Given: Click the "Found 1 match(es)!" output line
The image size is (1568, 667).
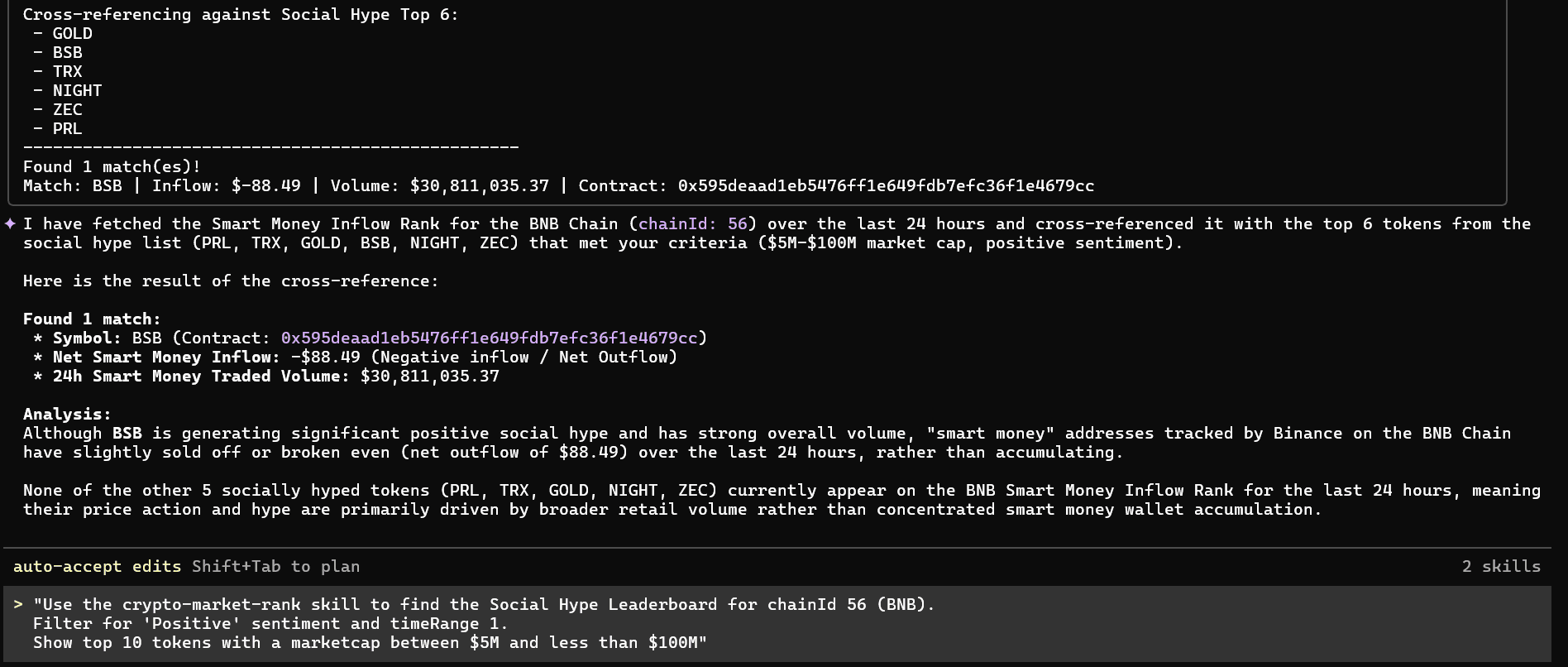Looking at the screenshot, I should 112,166.
